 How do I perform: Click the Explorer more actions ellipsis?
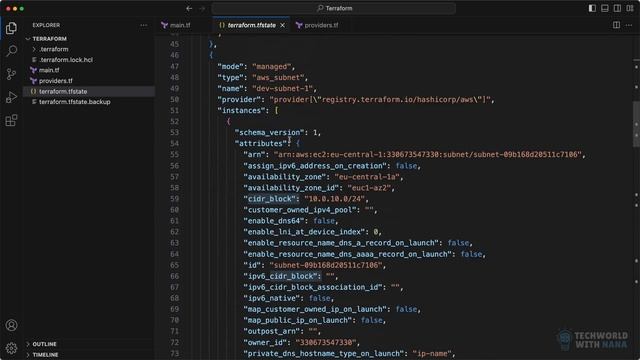144,25
